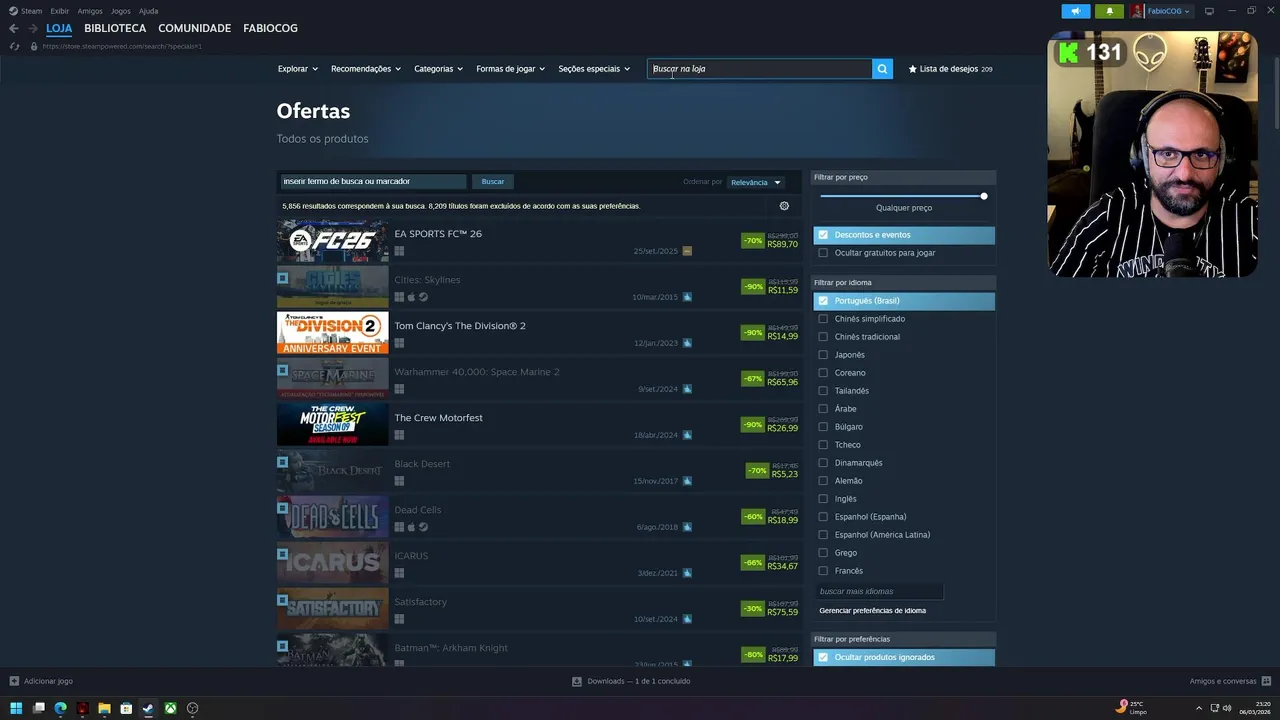Enable the Japonês language filter

click(x=823, y=355)
